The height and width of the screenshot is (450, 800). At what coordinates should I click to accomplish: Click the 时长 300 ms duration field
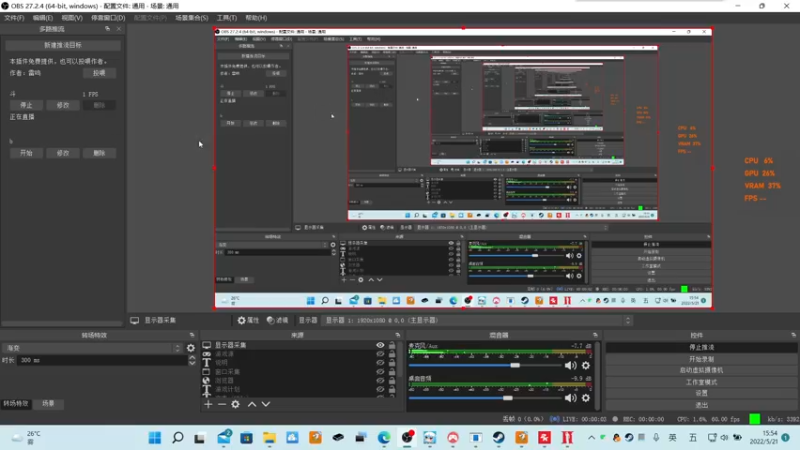tap(102, 360)
